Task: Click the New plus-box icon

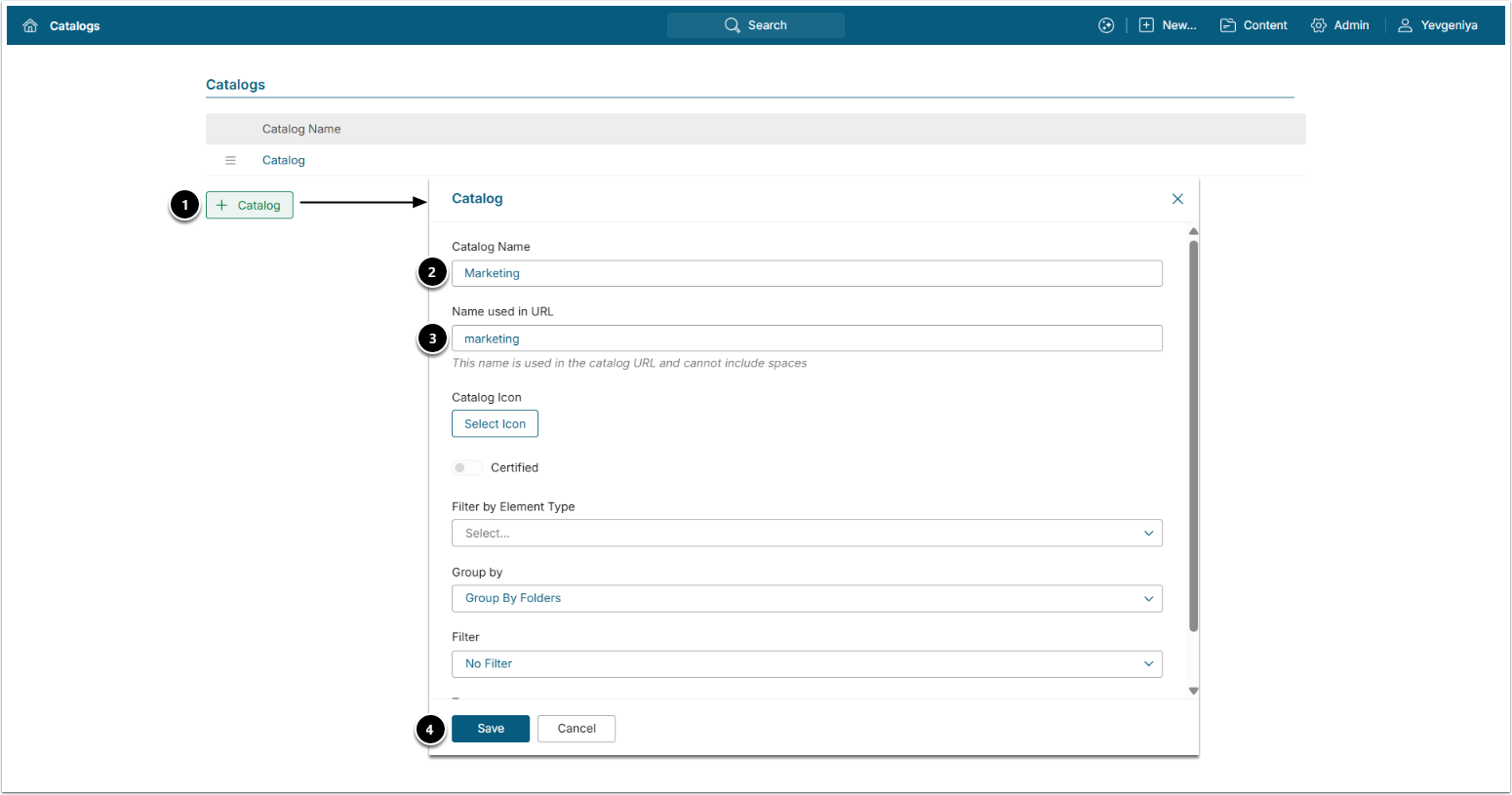Action: 1146,25
